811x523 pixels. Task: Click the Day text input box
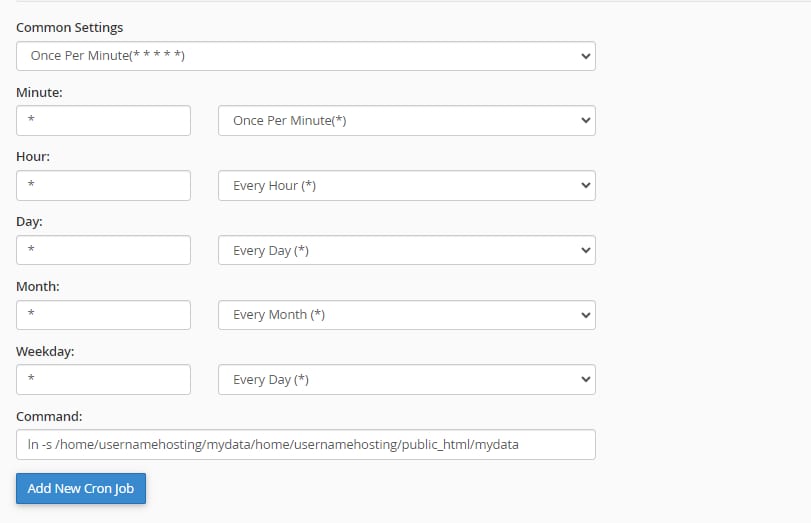point(103,250)
